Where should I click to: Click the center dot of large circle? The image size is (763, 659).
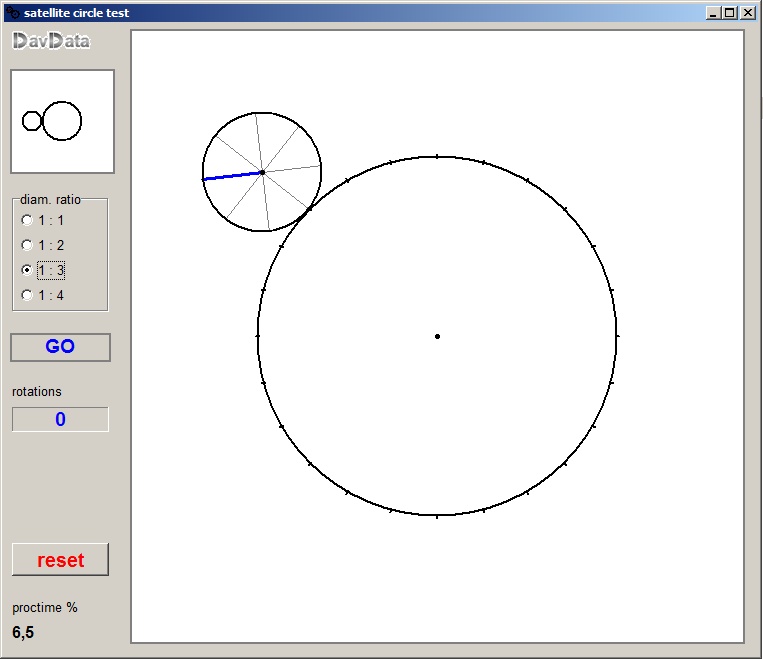tap(437, 336)
